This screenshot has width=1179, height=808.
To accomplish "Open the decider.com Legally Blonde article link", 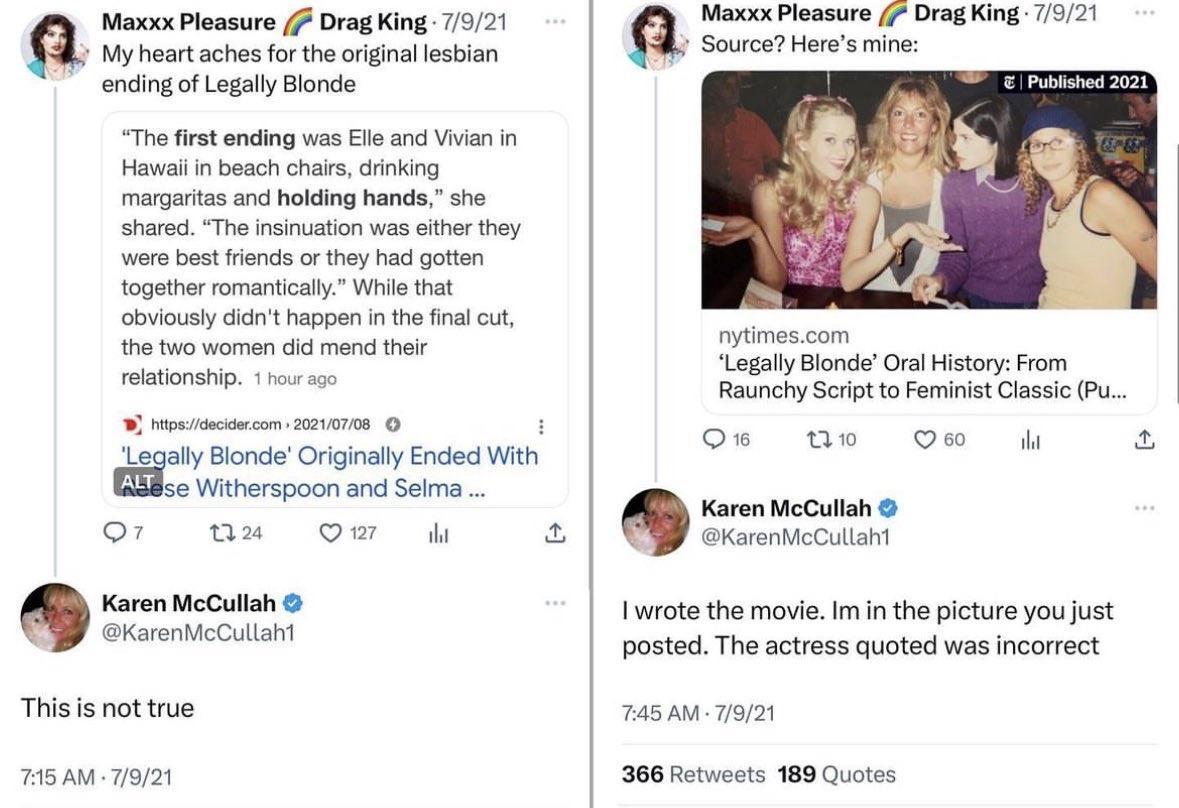I will (329, 471).
